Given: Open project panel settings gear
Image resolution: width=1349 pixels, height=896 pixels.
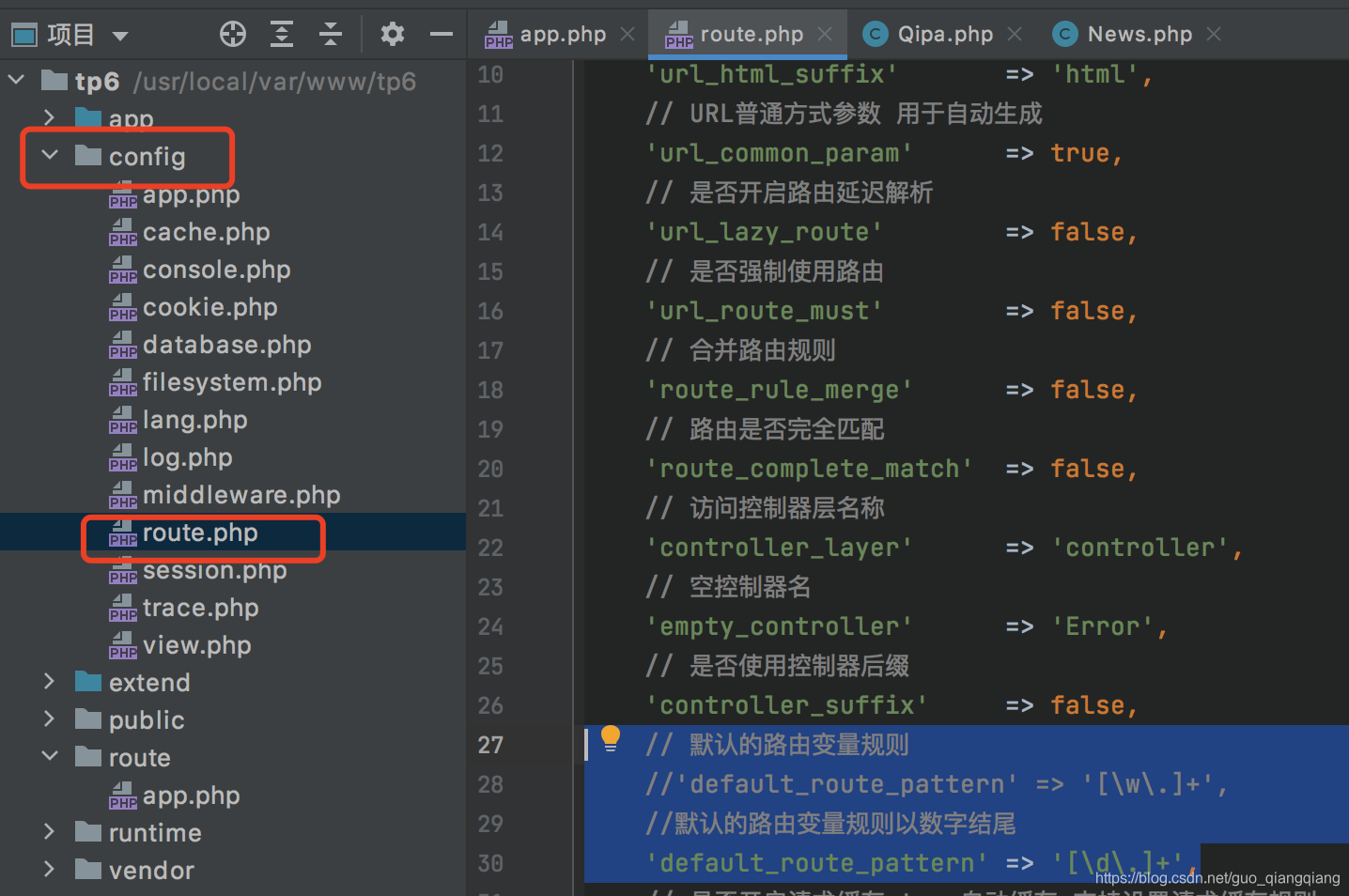Looking at the screenshot, I should pyautogui.click(x=393, y=35).
